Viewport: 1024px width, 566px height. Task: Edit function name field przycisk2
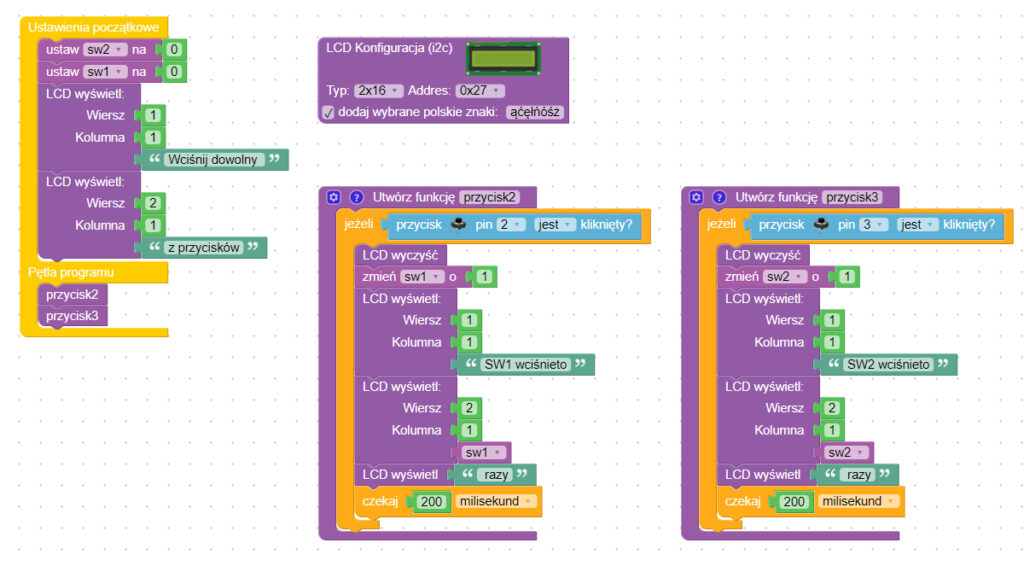click(x=490, y=197)
